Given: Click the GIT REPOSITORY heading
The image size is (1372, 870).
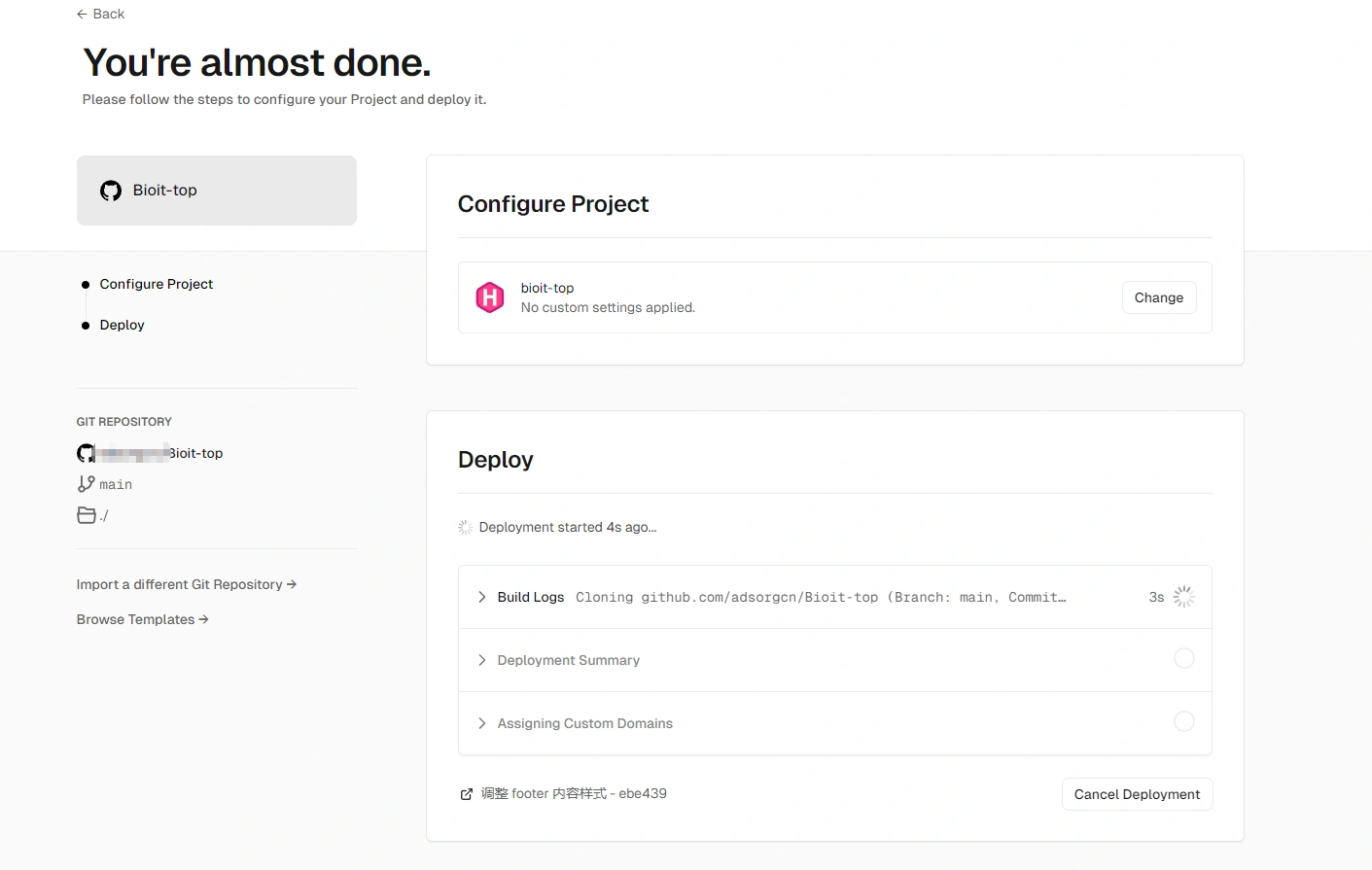Looking at the screenshot, I should coord(123,422).
